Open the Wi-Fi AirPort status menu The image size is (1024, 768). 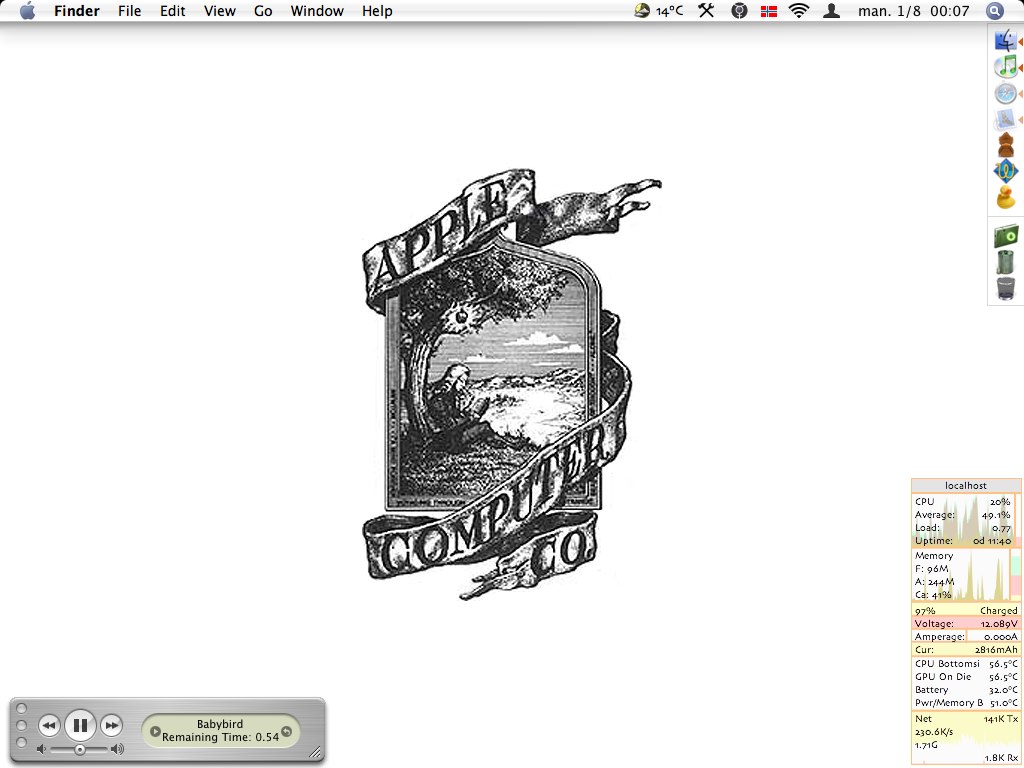point(799,10)
